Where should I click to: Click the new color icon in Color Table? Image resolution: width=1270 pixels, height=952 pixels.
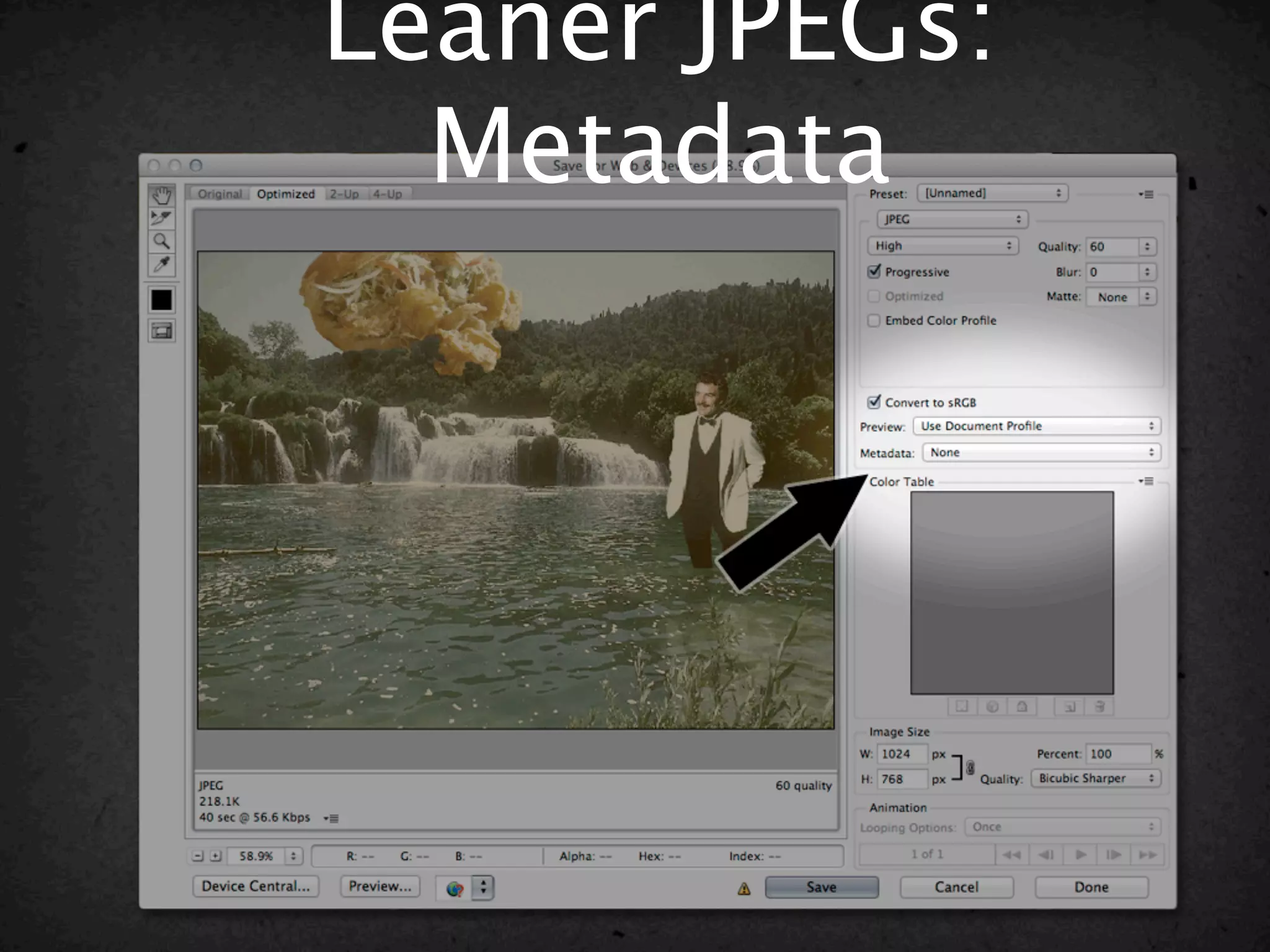click(1070, 707)
